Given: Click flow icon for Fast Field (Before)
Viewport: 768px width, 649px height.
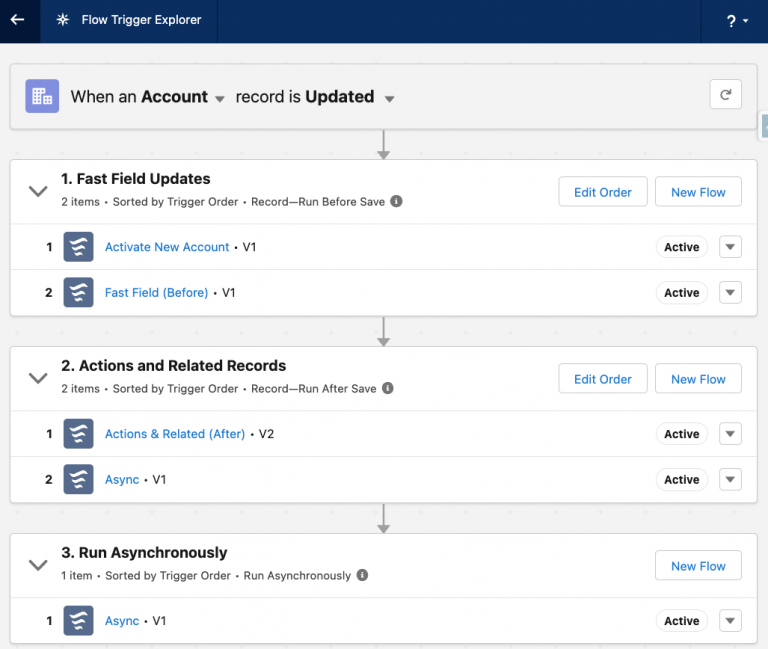Looking at the screenshot, I should point(78,292).
